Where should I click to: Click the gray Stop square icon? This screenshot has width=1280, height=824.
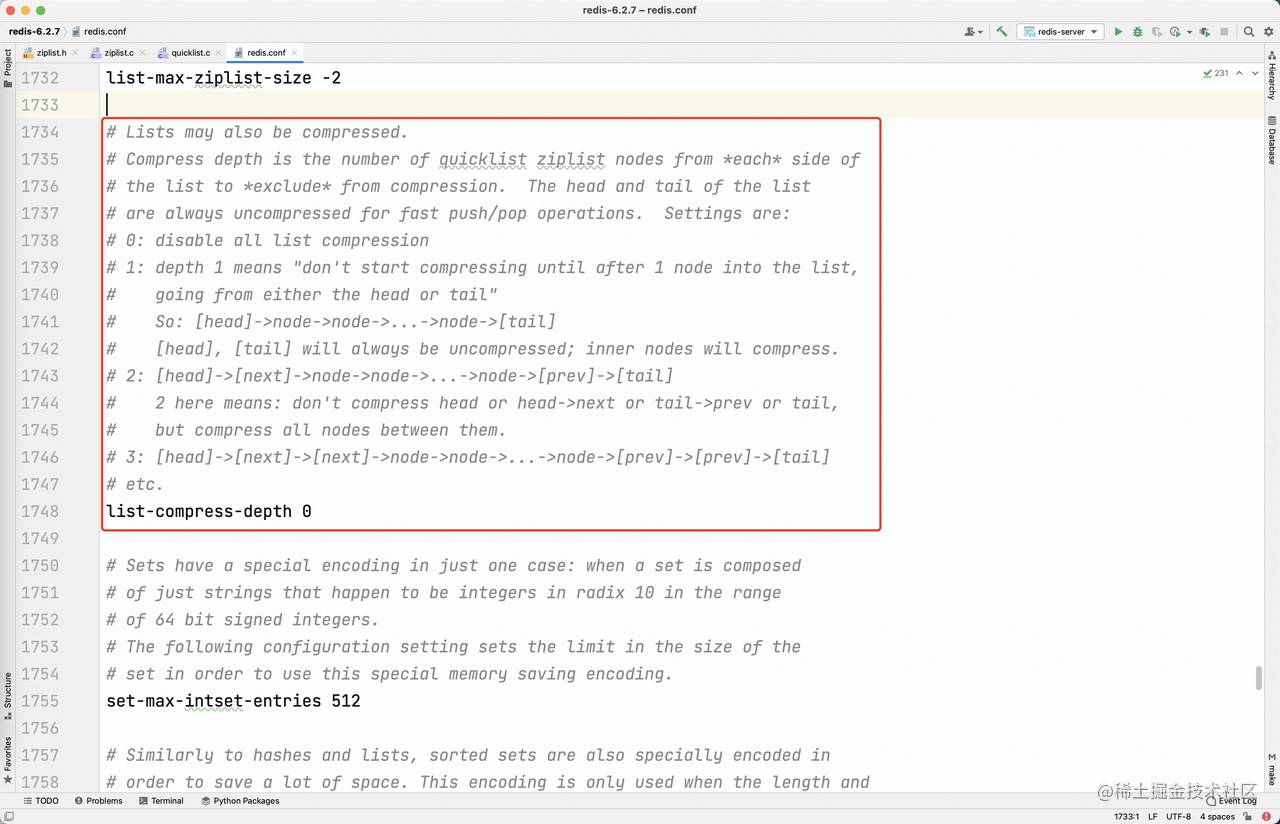click(x=1224, y=32)
